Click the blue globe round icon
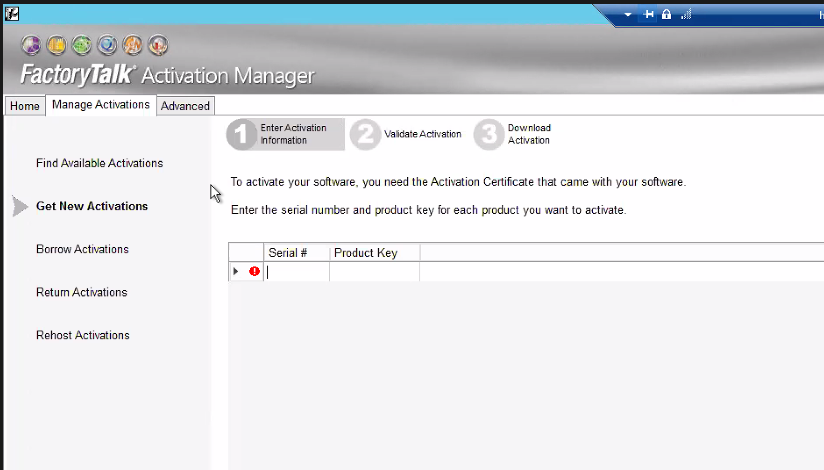The height and width of the screenshot is (470, 824). pos(107,45)
